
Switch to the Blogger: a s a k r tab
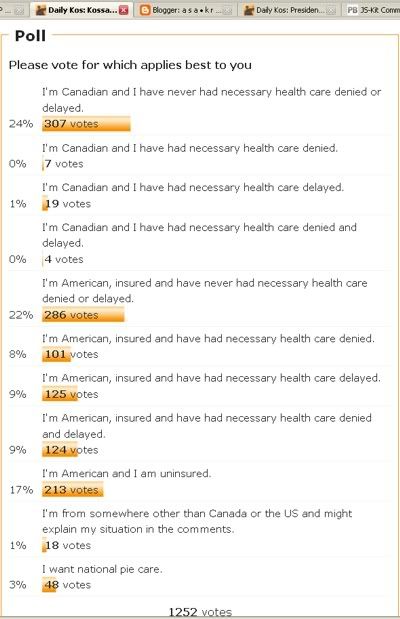(186, 10)
